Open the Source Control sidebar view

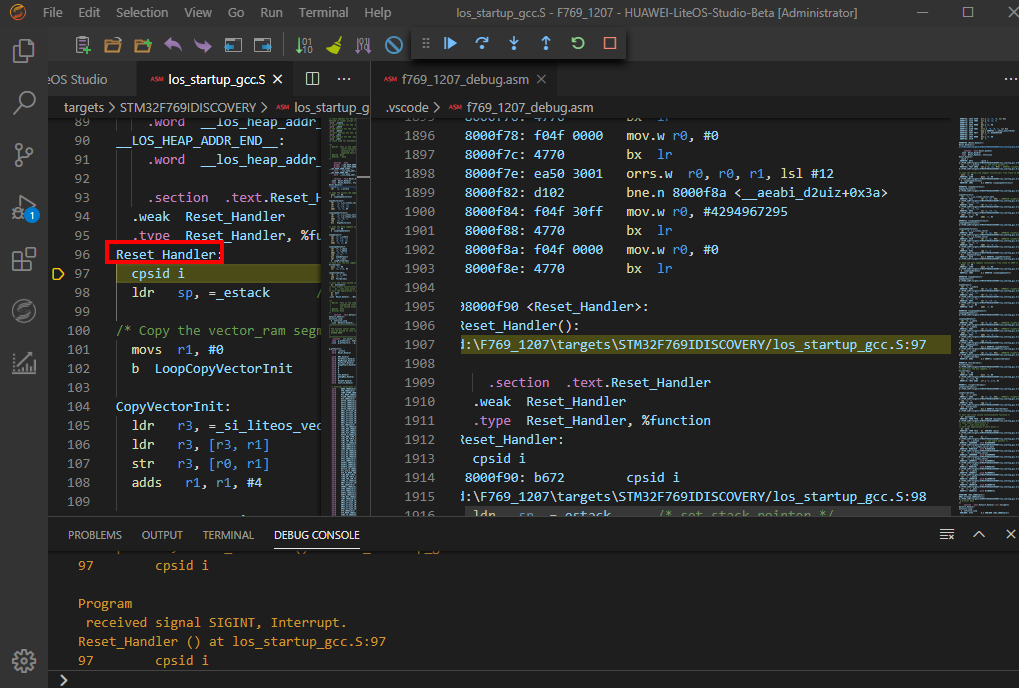click(x=23, y=155)
